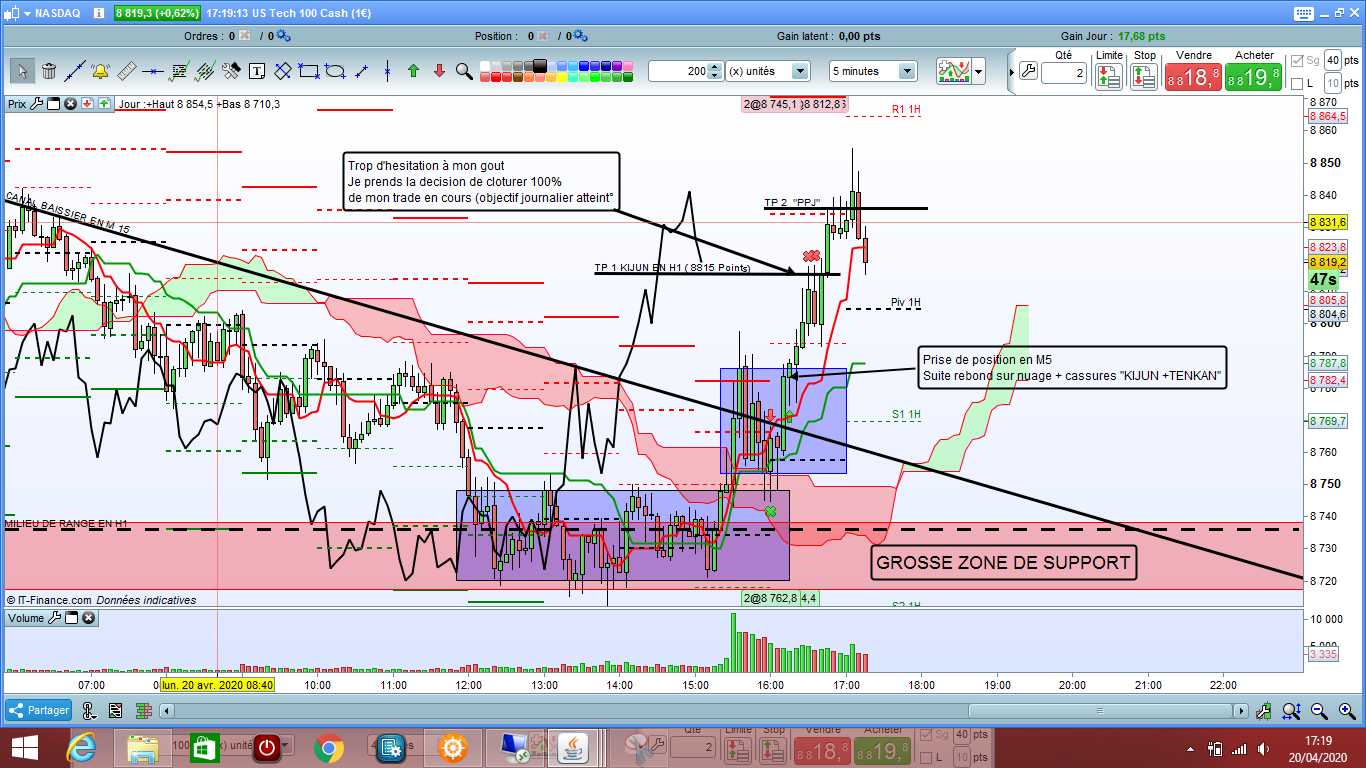1366x768 pixels.
Task: Select the white color swatch
Action: click(x=485, y=66)
